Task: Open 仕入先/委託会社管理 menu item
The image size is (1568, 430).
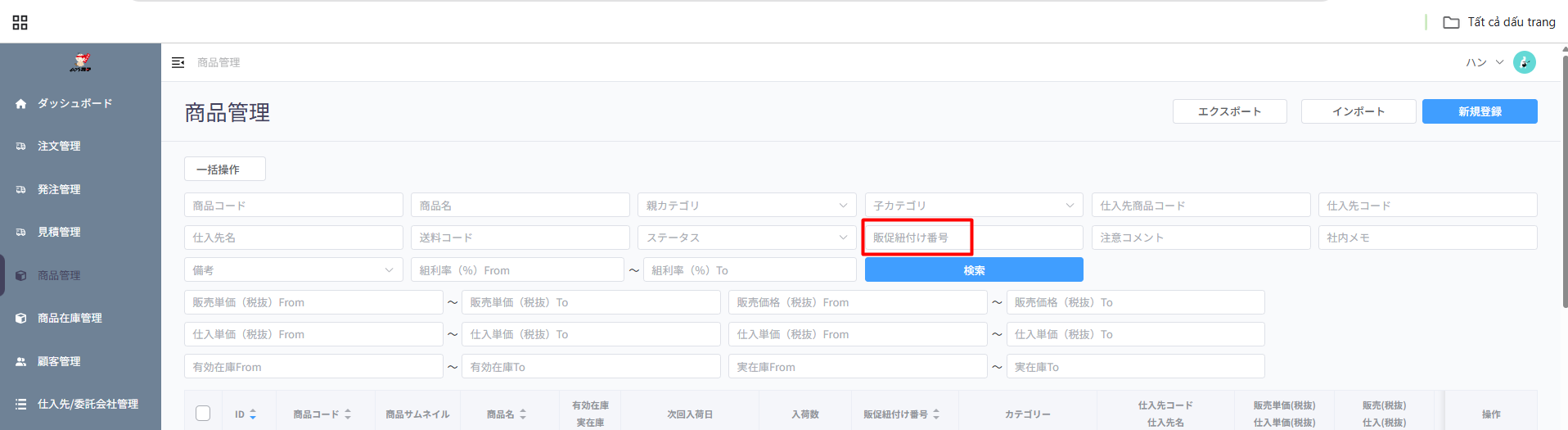Action: [x=88, y=404]
